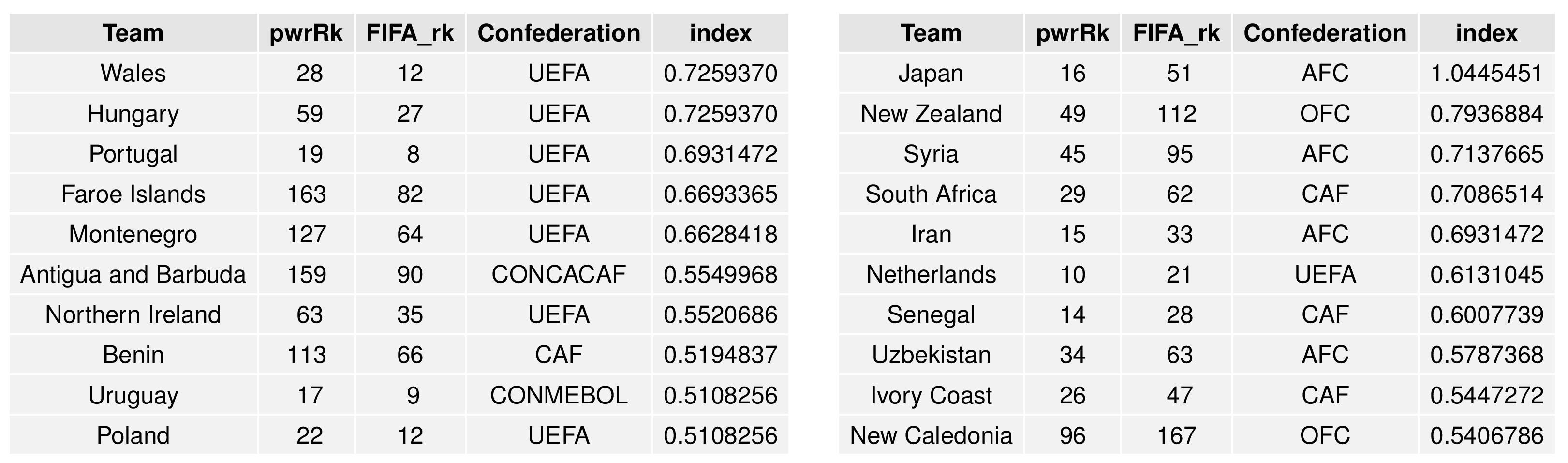Click the index value 1.0445451
1568x463 pixels.
[x=1486, y=73]
